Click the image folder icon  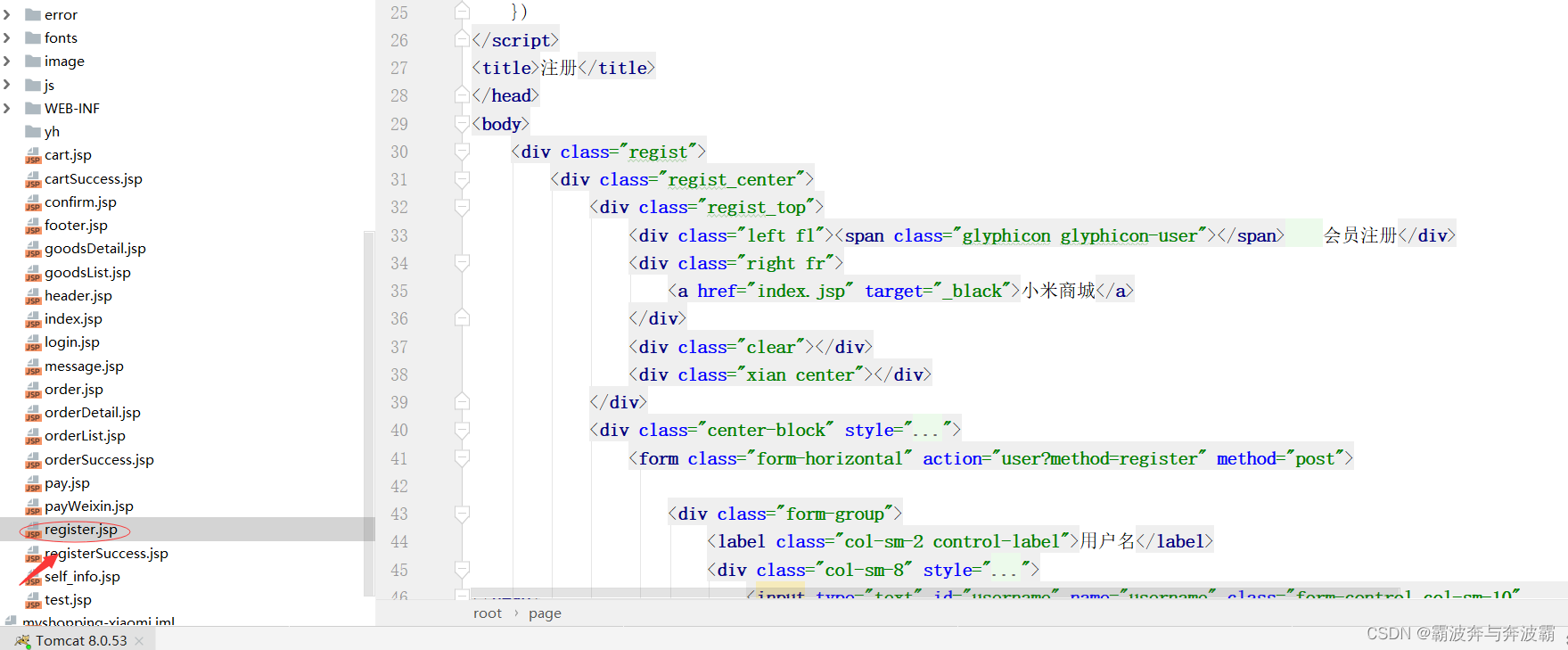(33, 61)
